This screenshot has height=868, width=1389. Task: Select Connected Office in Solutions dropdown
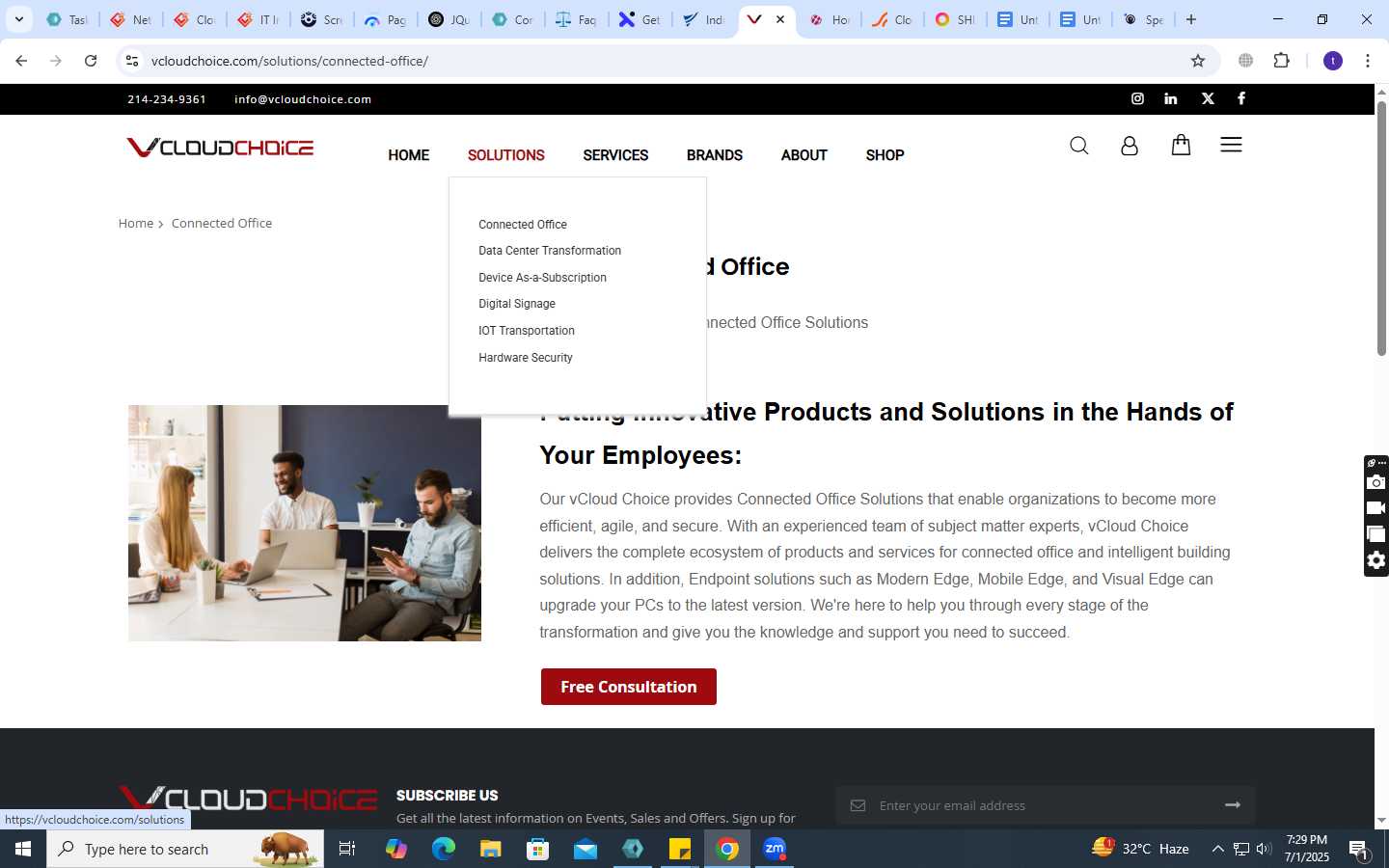pyautogui.click(x=523, y=225)
